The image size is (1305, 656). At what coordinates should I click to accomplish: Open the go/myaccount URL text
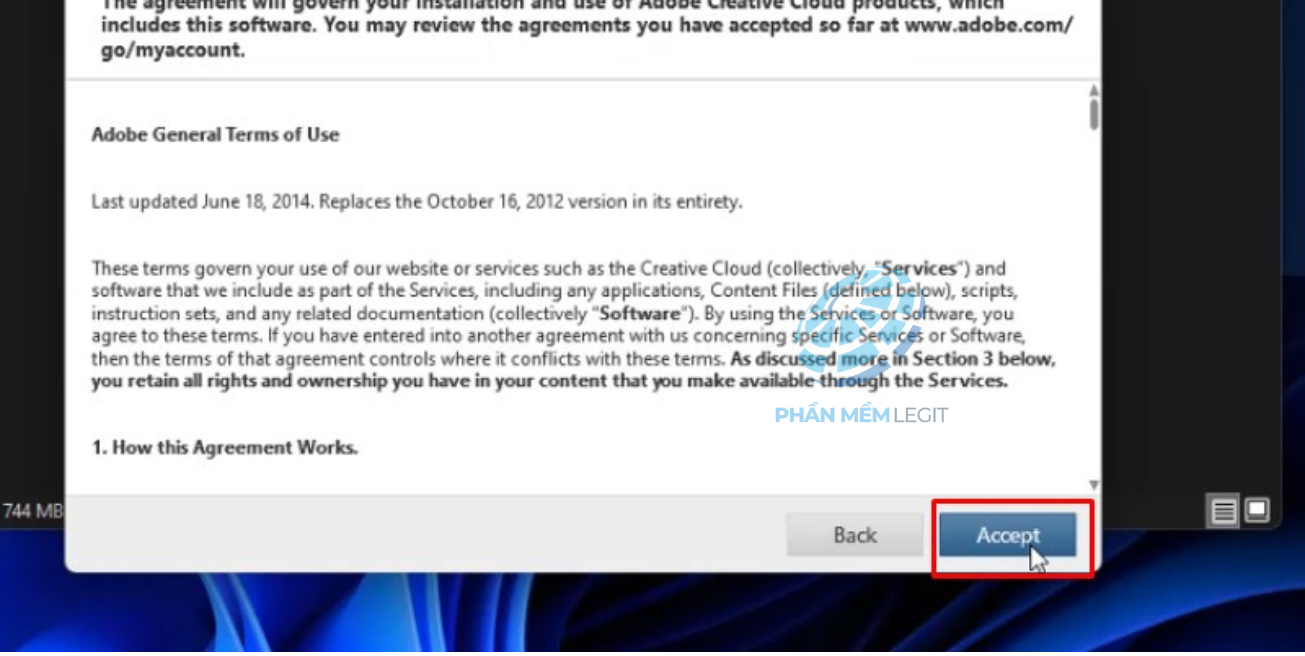(172, 49)
